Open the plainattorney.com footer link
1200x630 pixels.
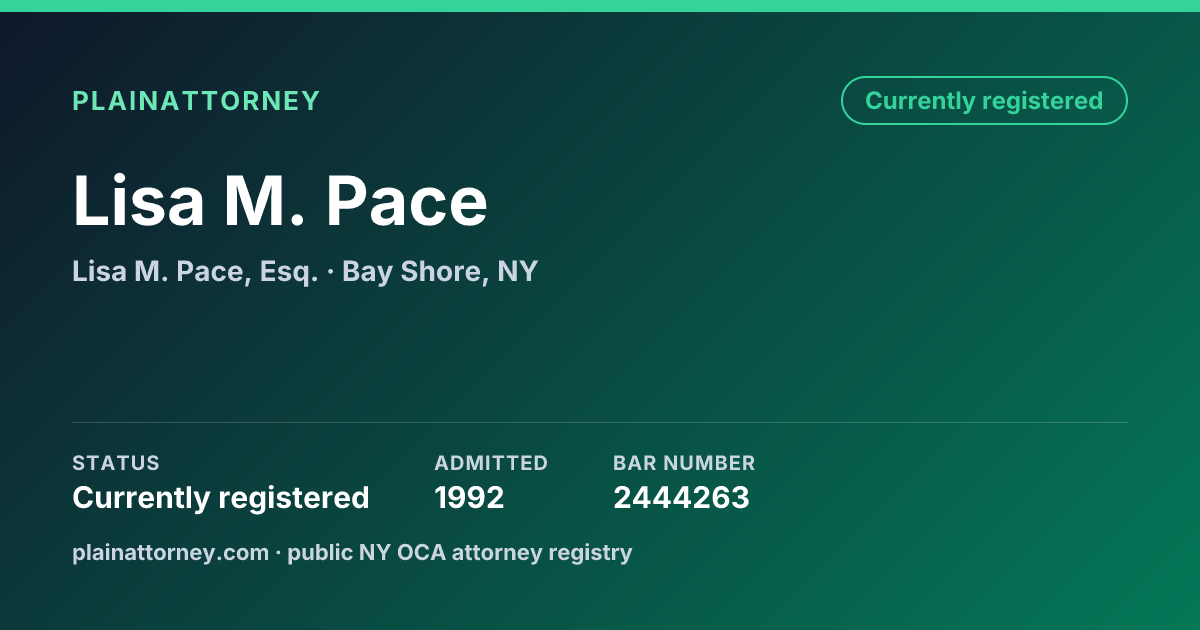(171, 553)
